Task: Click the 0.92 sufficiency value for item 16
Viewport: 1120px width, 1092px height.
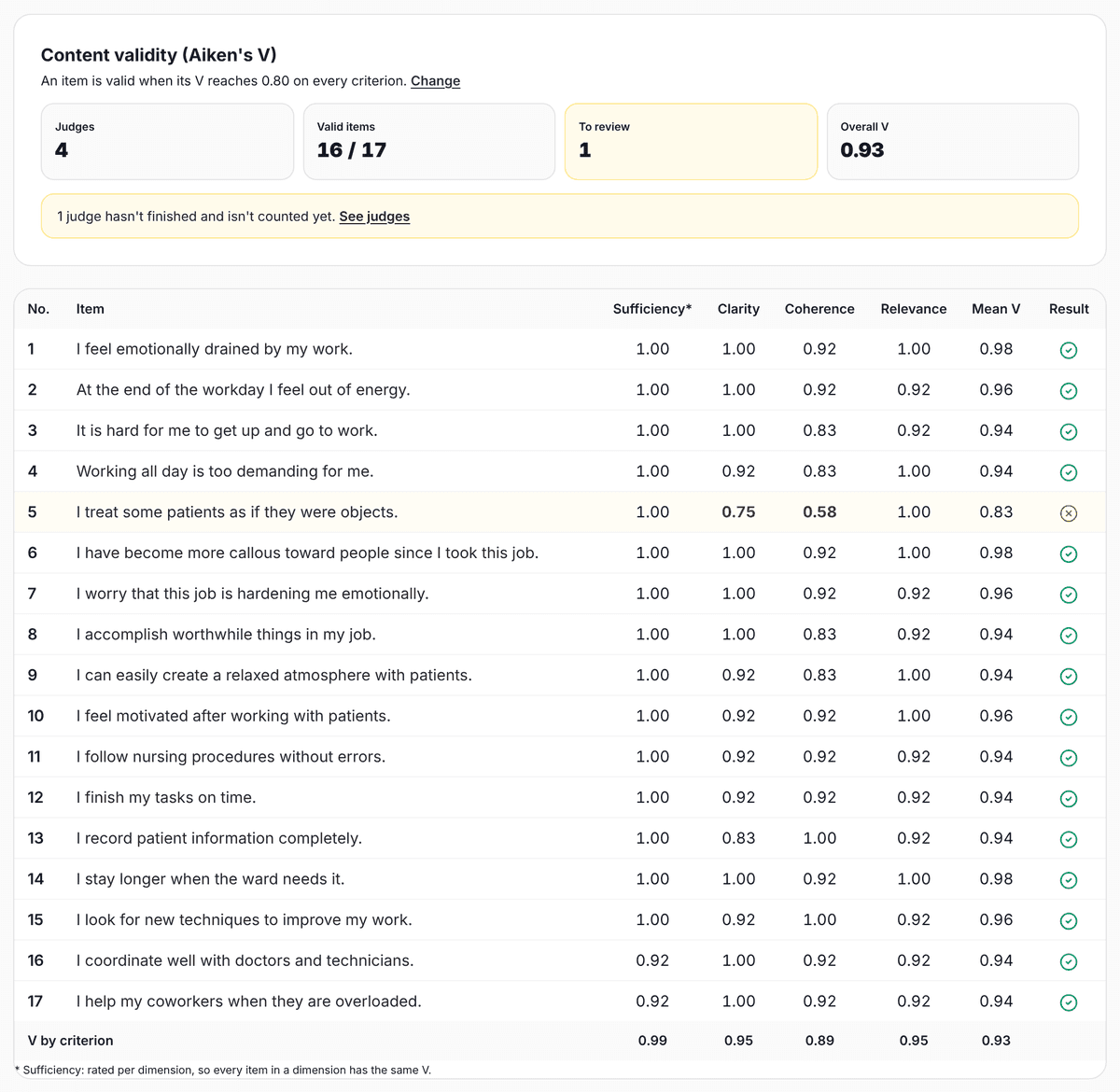Action: pyautogui.click(x=652, y=960)
